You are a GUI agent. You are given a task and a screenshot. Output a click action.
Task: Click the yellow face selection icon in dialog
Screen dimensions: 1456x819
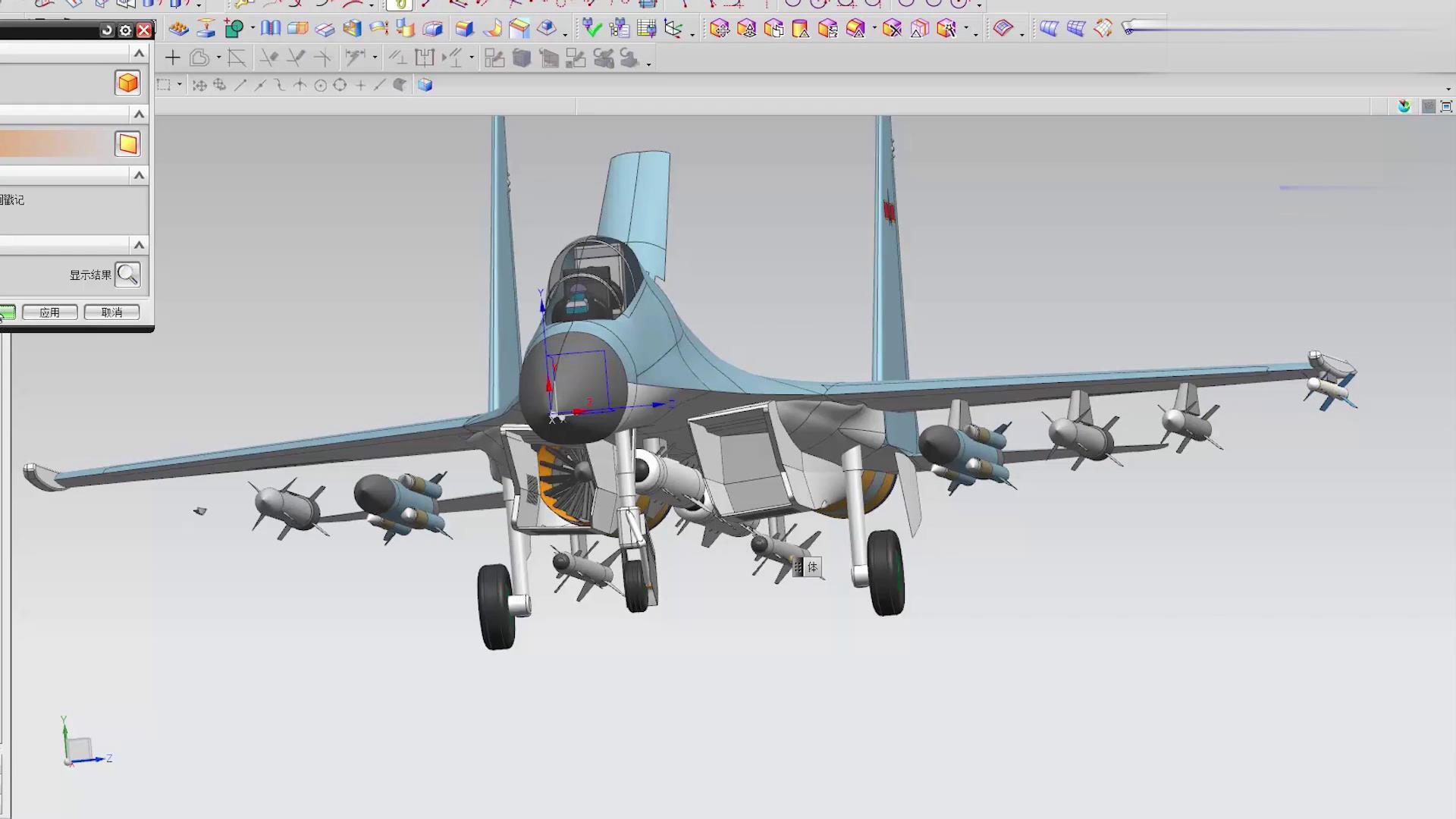click(x=127, y=144)
